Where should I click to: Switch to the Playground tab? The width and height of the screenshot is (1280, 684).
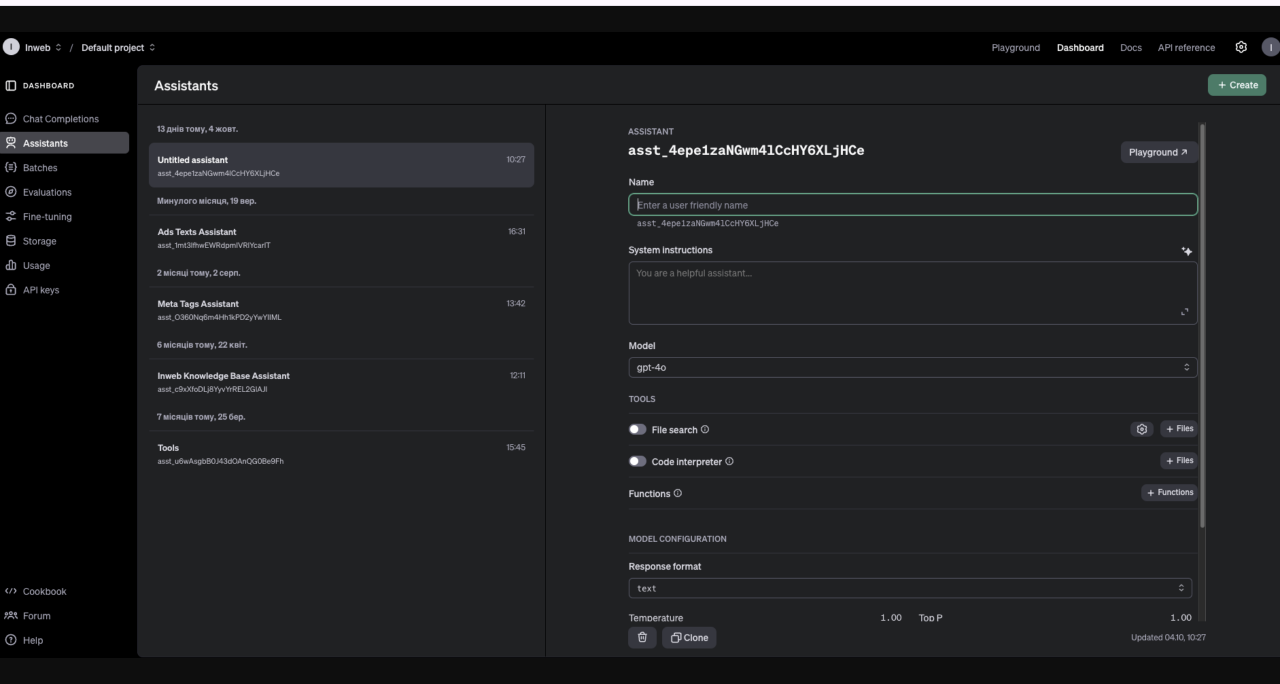click(1015, 48)
